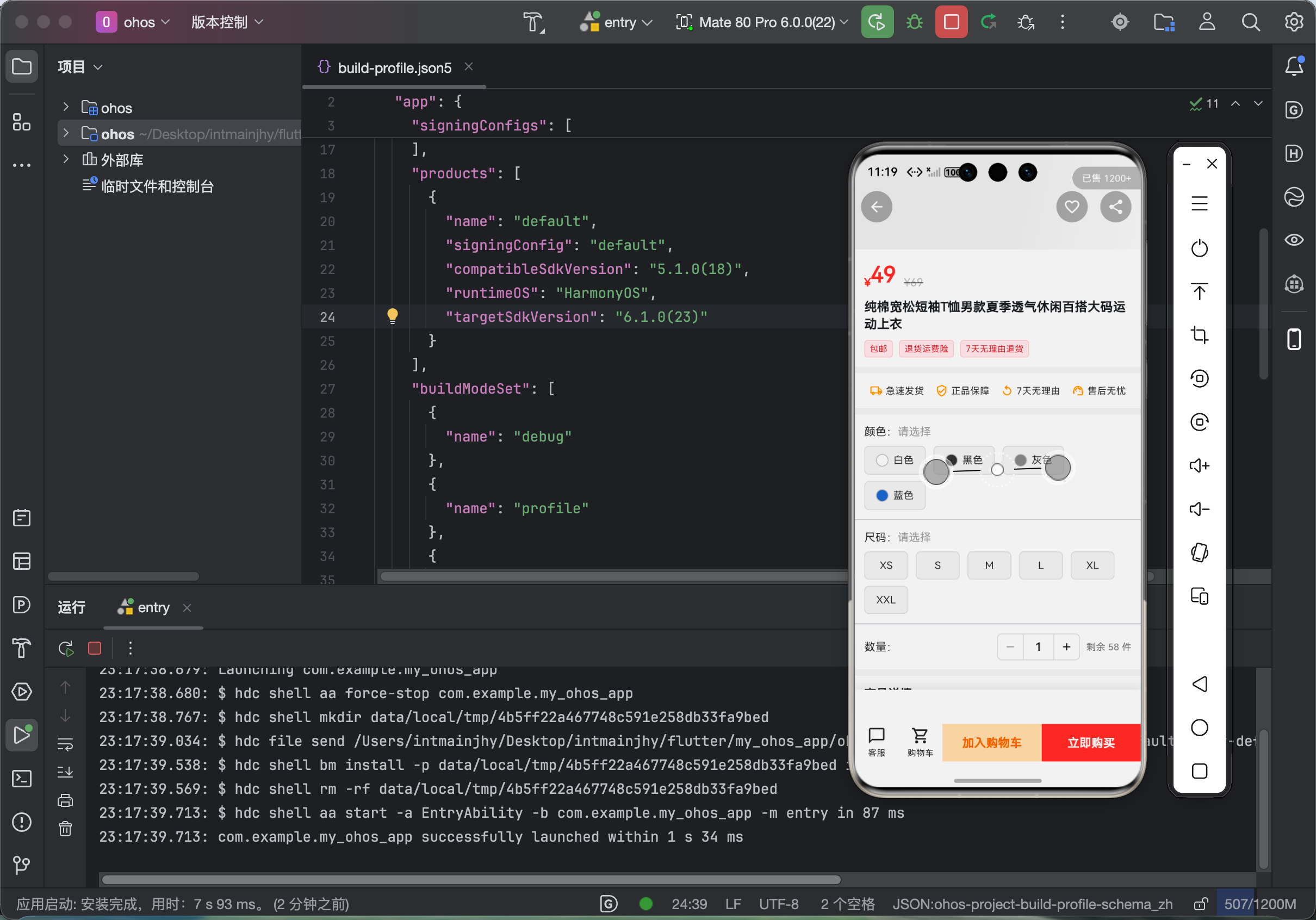The width and height of the screenshot is (1316, 920).
Task: Click the lightbulb hint on line 24
Action: pos(392,316)
